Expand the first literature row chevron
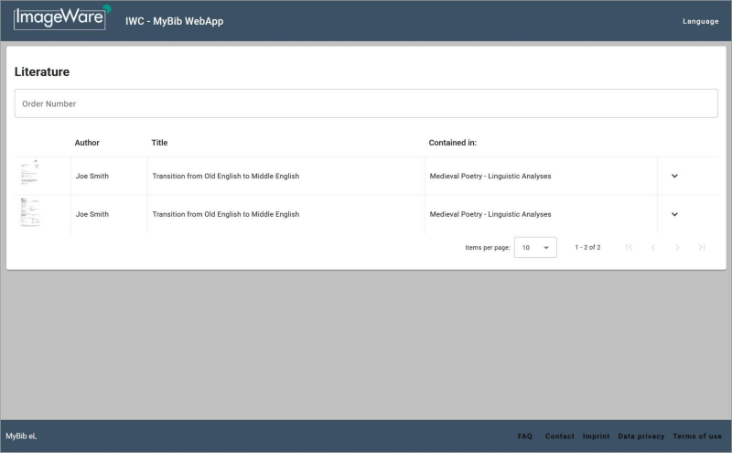The height and width of the screenshot is (453, 732). (674, 176)
